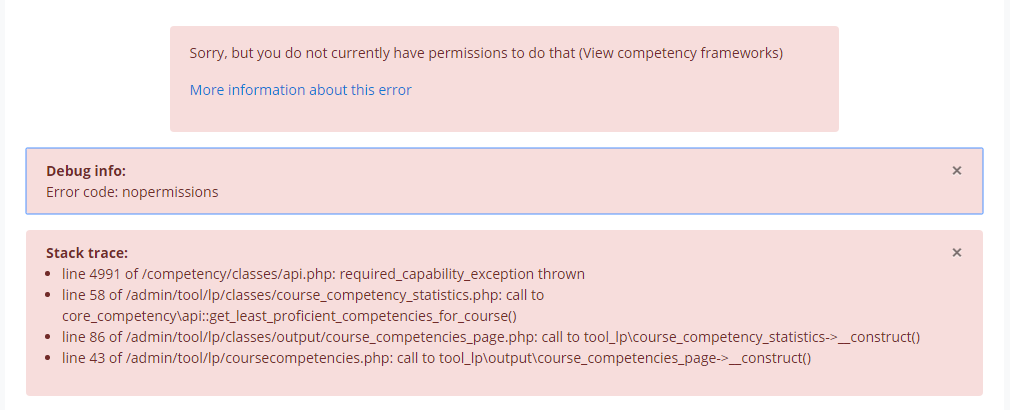Click the Stack trace heading

coord(87,252)
